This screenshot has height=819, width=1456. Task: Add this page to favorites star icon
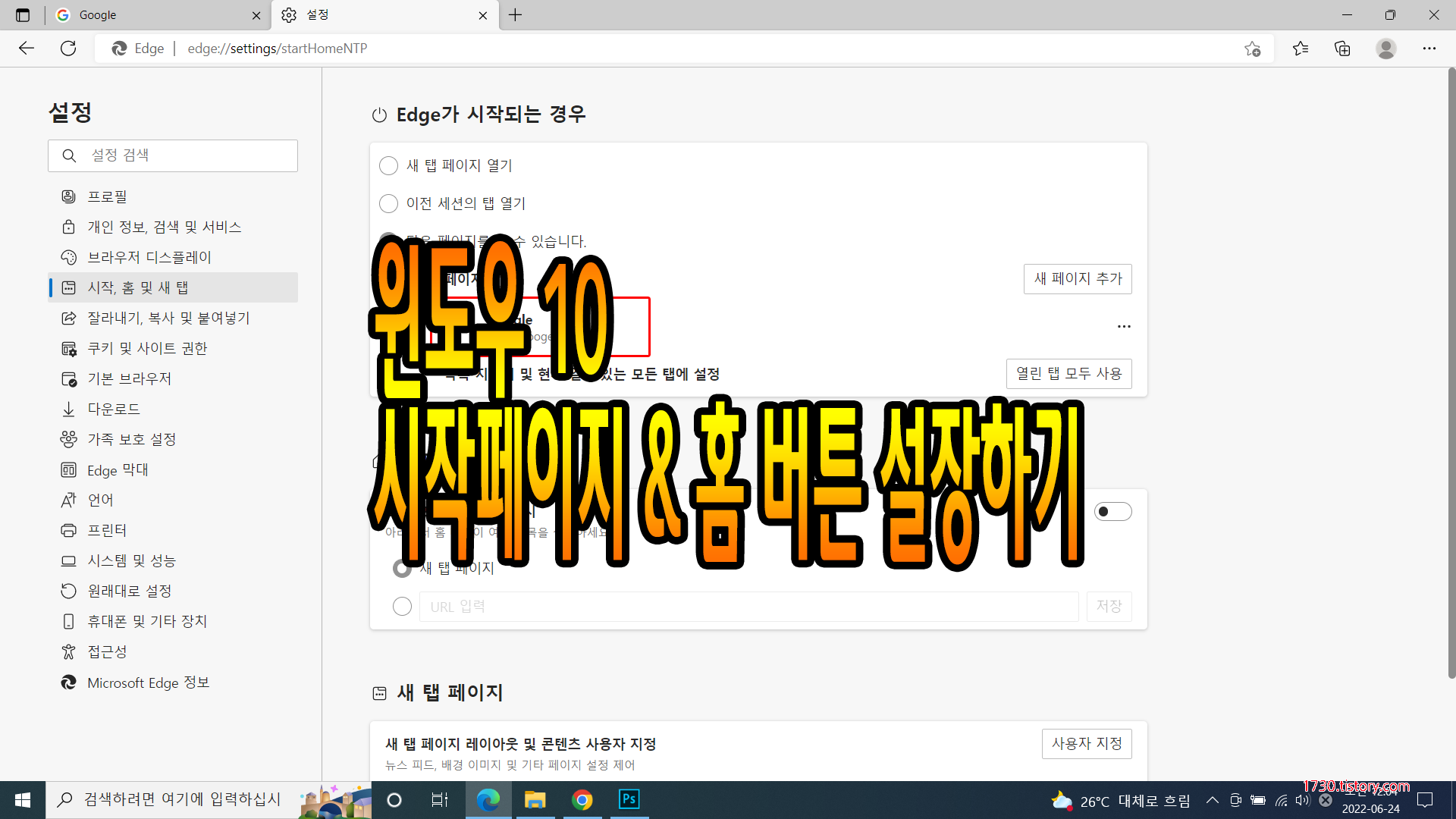click(1252, 49)
